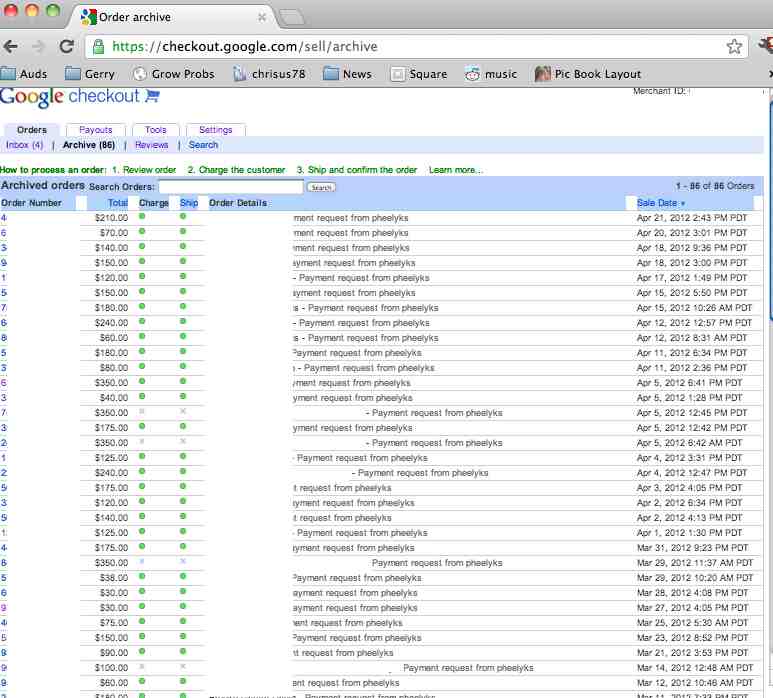Viewport: 773px width, 698px height.
Task: Open the Tools tab
Action: pyautogui.click(x=155, y=130)
